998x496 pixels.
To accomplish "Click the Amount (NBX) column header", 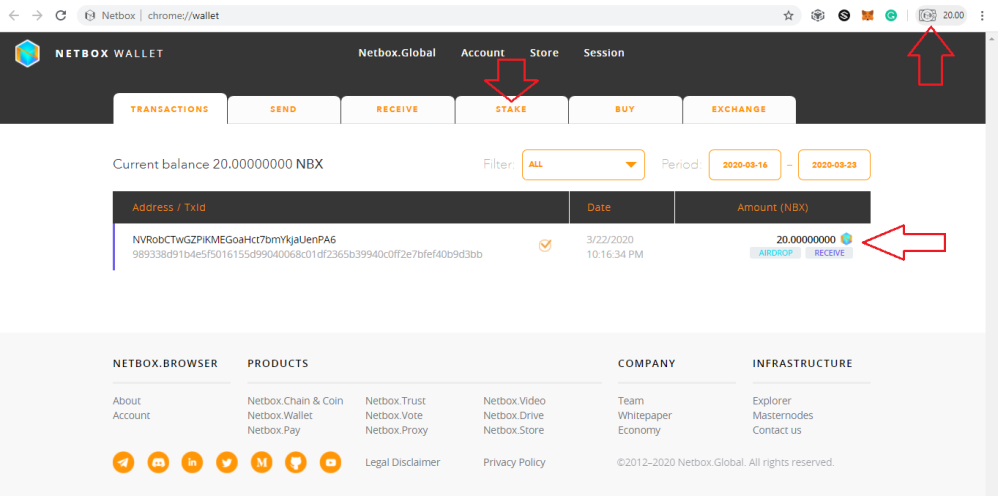I will [x=773, y=208].
